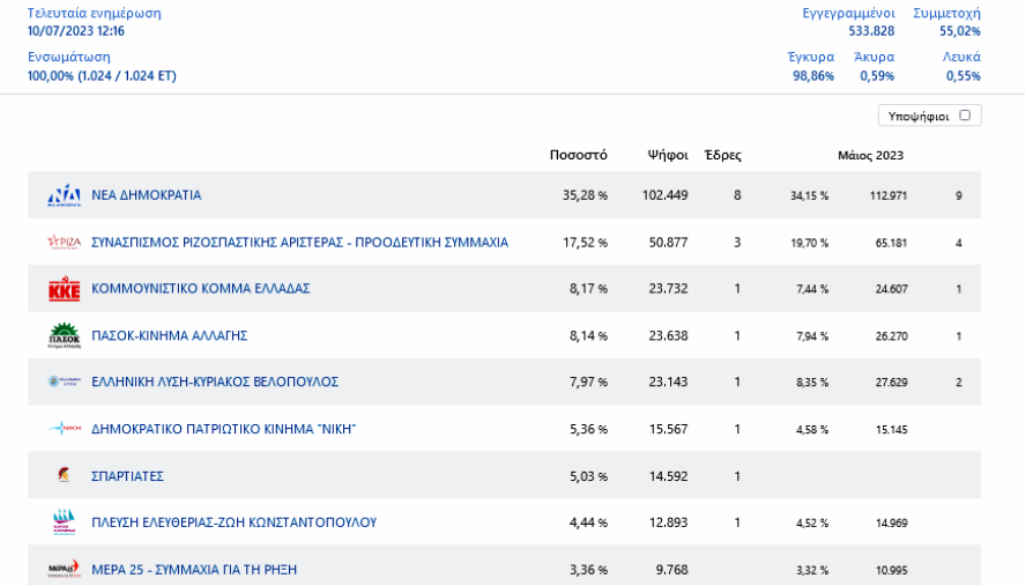The image size is (1025, 585).
Task: Enable the Υποψήφιοι checkbox
Action: [x=965, y=116]
